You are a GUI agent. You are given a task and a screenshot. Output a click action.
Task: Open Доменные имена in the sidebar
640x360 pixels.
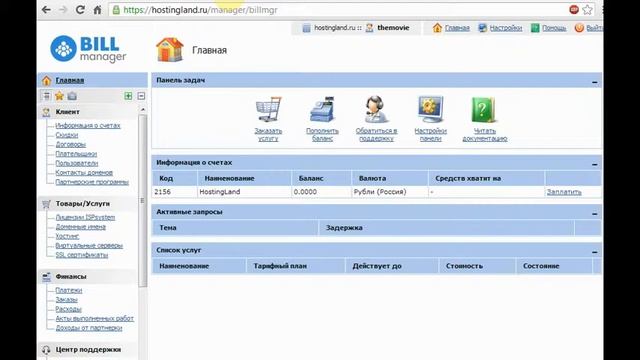point(80,227)
